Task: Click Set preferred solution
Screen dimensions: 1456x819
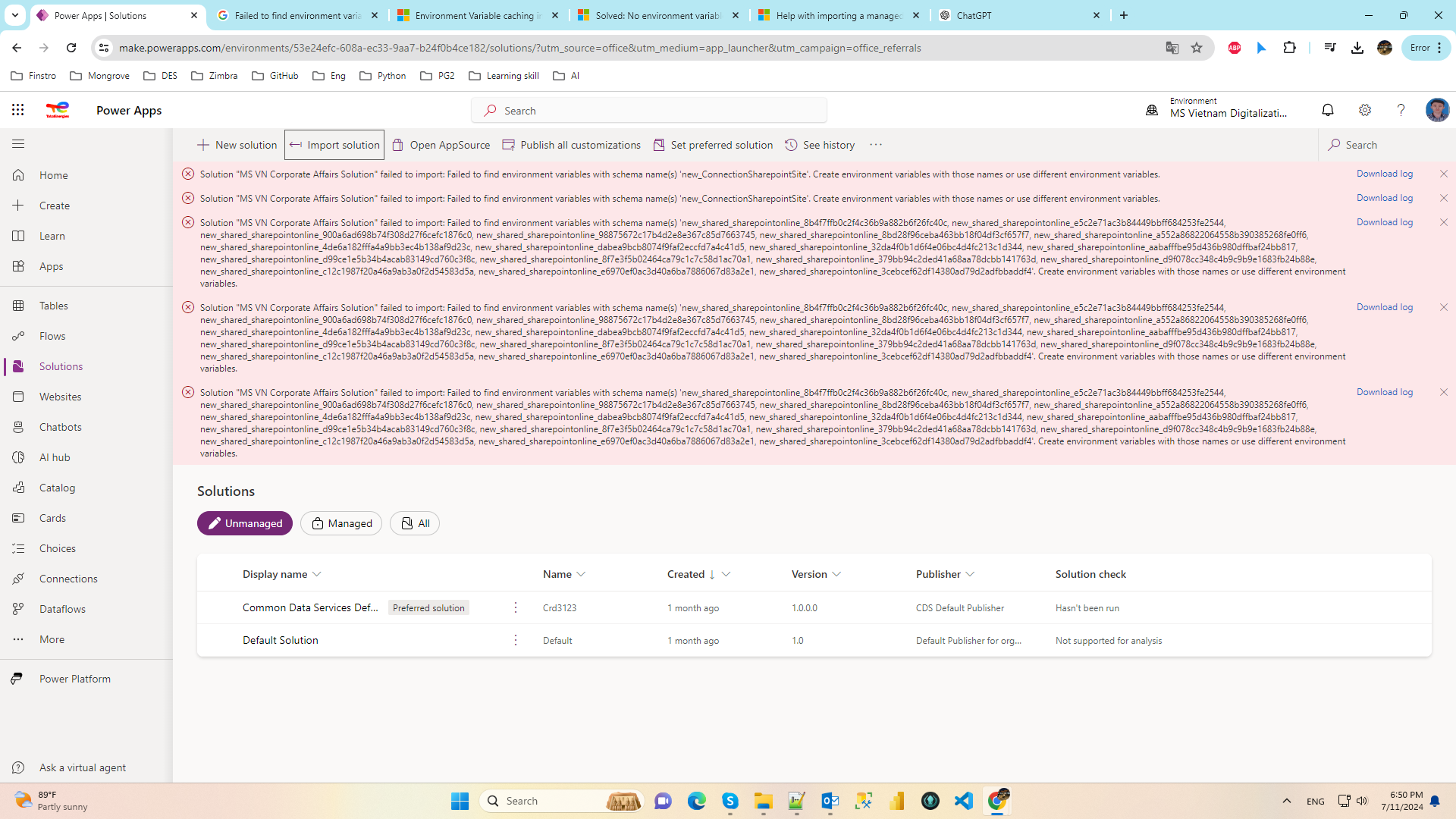Action: click(x=713, y=145)
